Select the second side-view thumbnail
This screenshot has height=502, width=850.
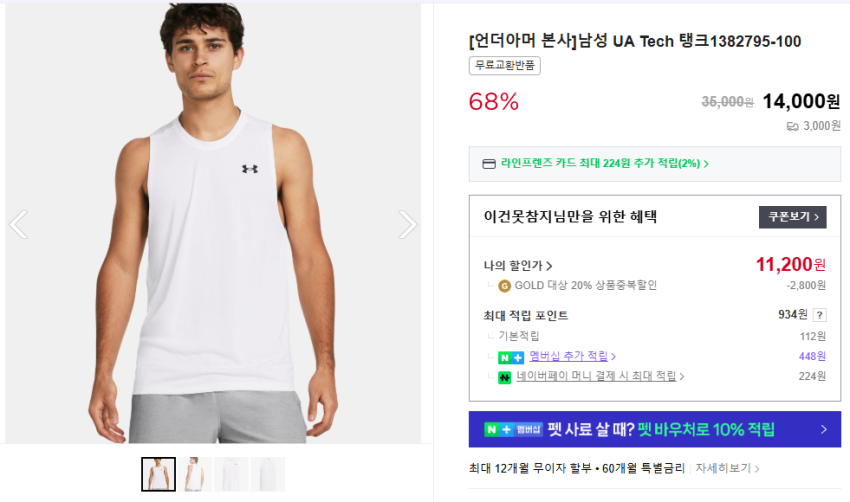pyautogui.click(x=194, y=474)
